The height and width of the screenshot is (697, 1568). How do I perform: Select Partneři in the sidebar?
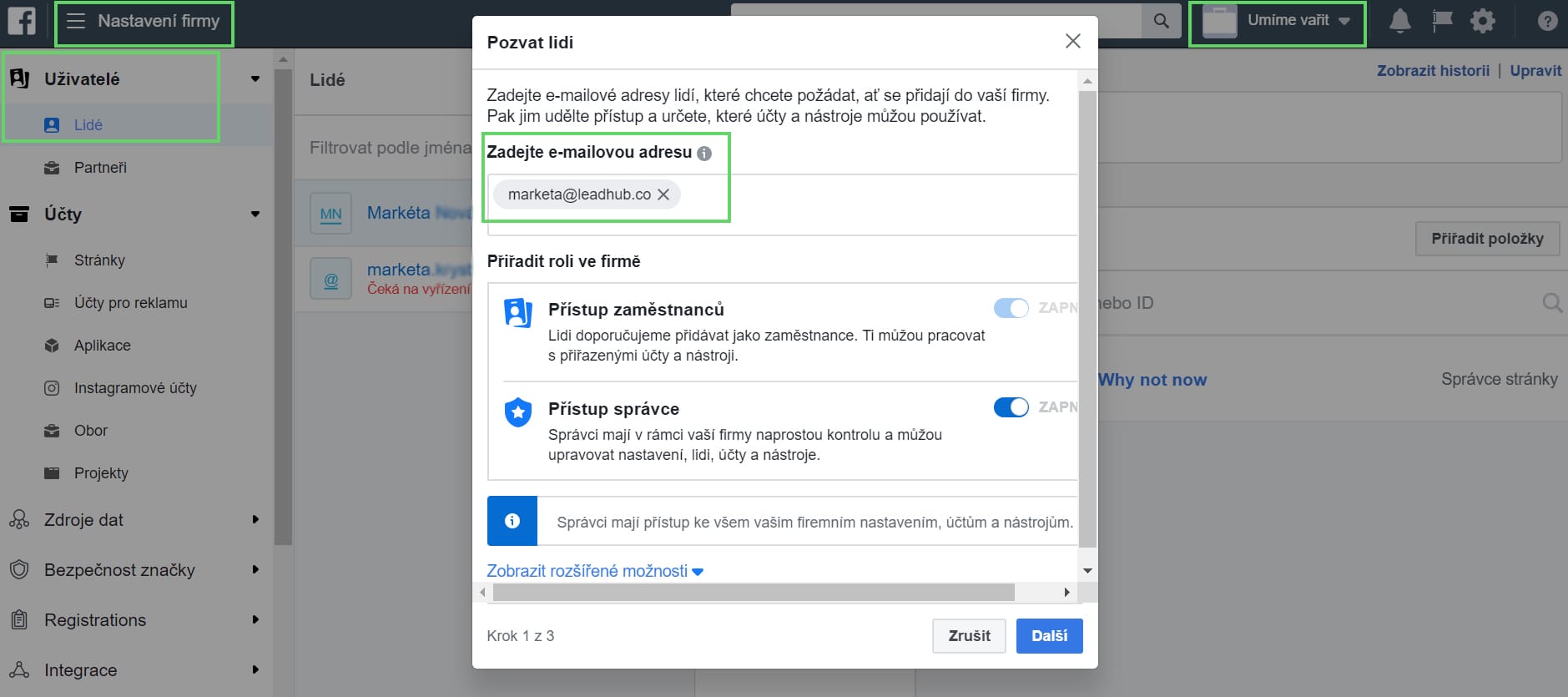(x=100, y=168)
